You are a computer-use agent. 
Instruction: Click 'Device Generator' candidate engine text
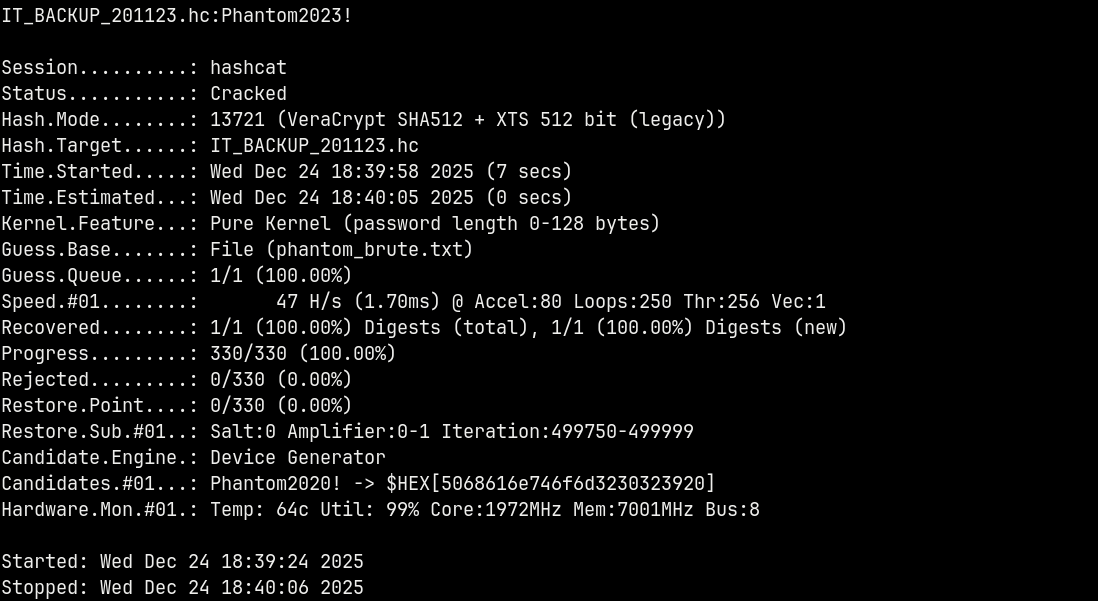(x=297, y=458)
